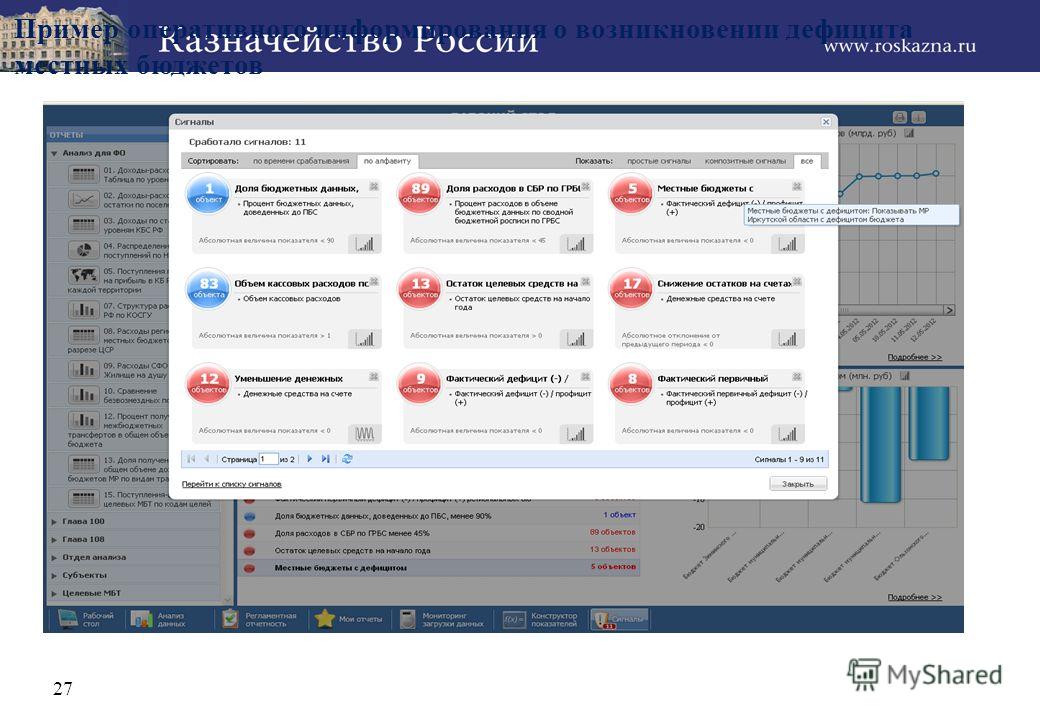Click the page number input field
Viewport: 1040px width, 720px height.
coord(268,459)
